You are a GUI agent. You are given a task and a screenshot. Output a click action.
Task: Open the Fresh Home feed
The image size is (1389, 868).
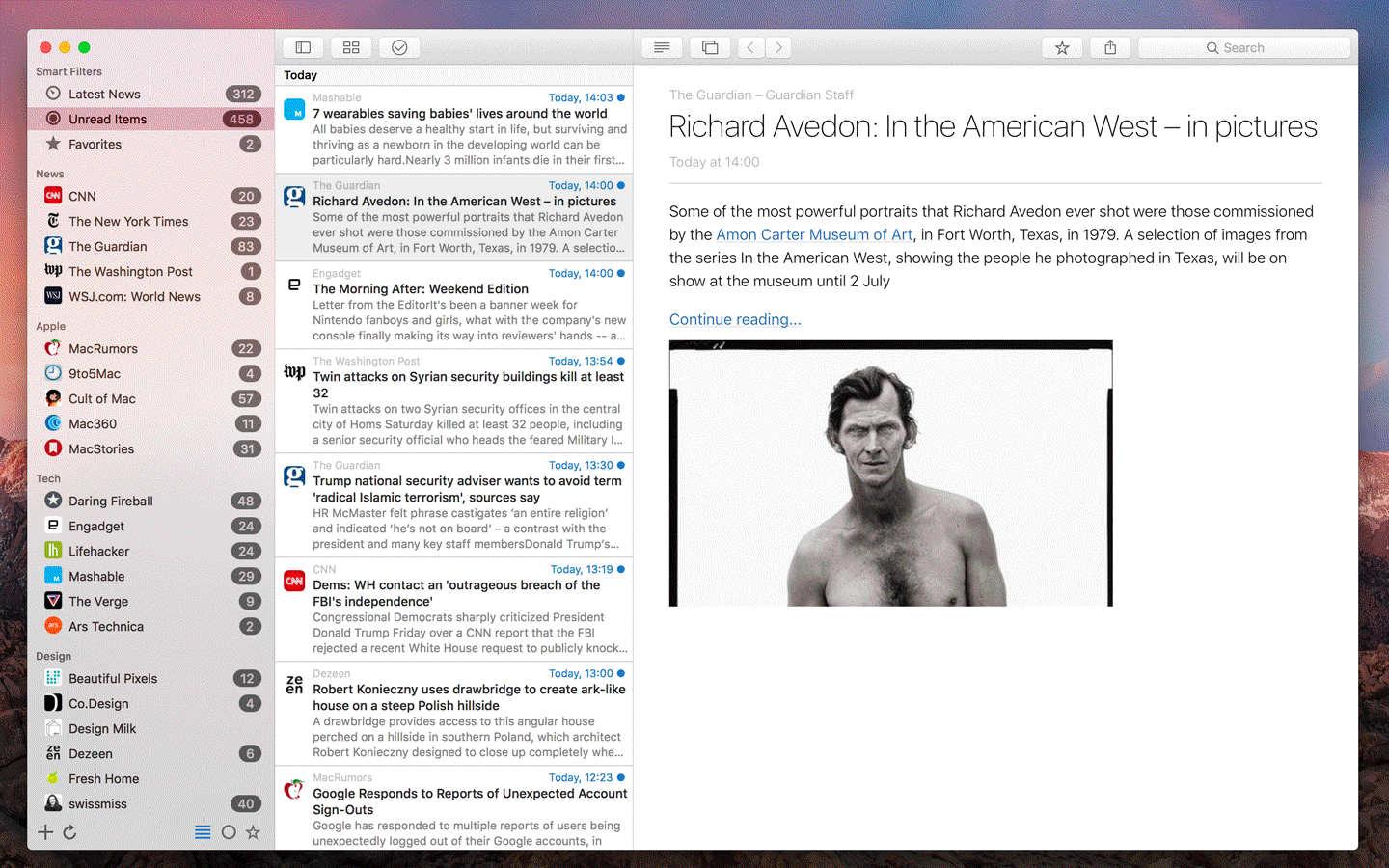point(150,778)
